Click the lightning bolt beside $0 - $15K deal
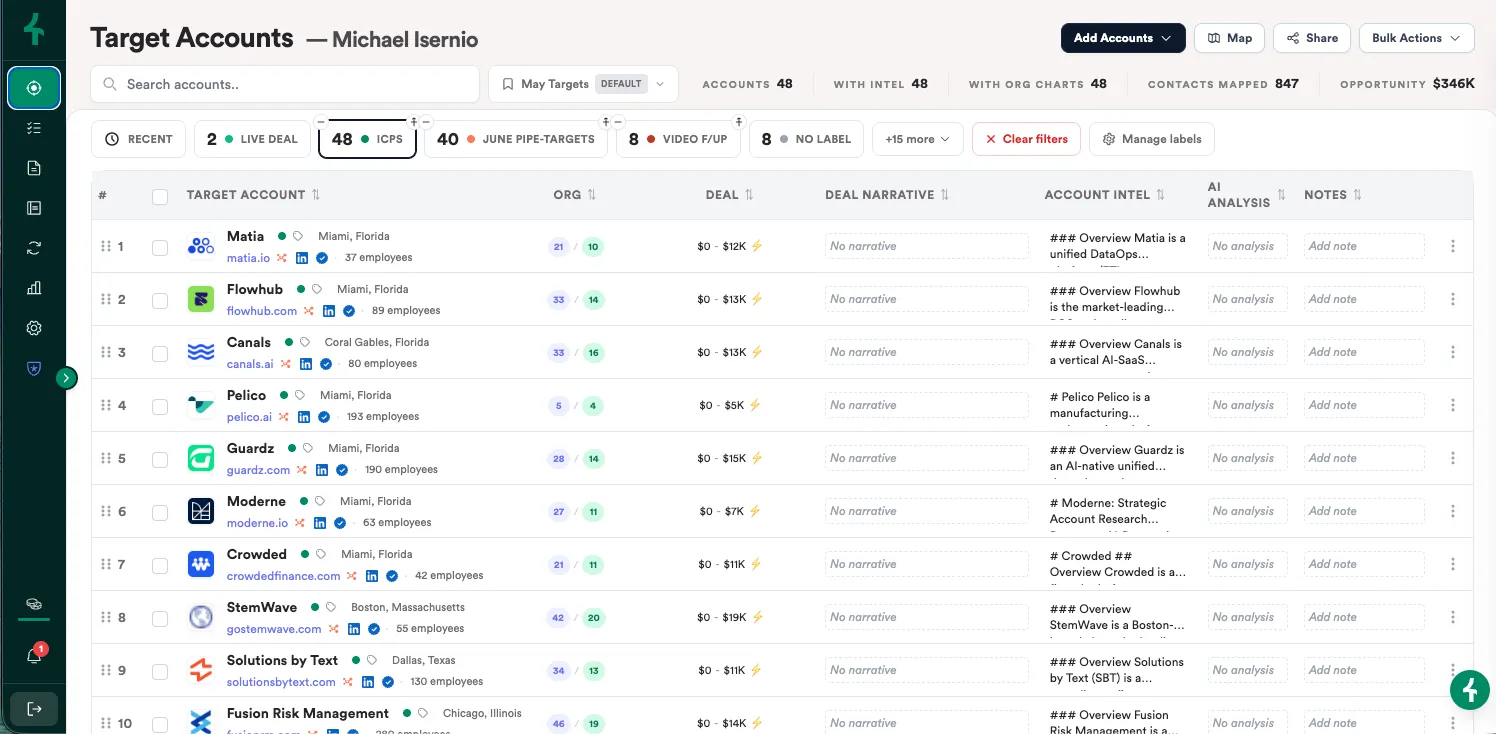Image resolution: width=1496 pixels, height=734 pixels. pos(756,458)
